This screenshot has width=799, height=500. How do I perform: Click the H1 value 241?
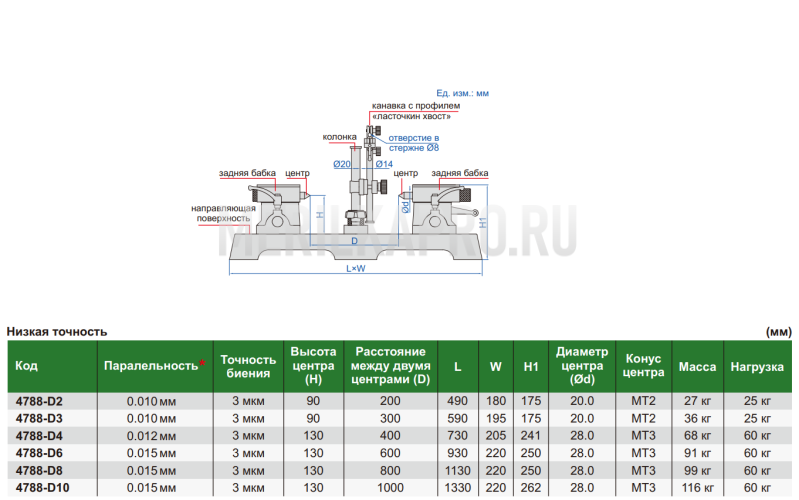tap(531, 436)
